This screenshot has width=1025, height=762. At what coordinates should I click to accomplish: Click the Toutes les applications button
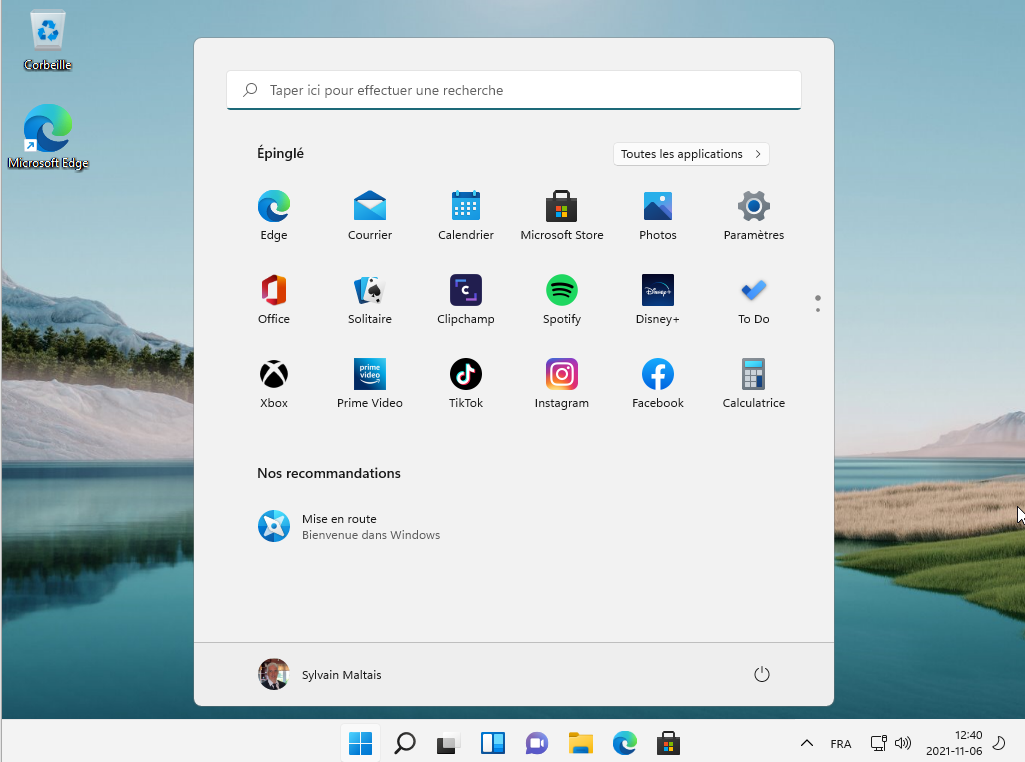[x=691, y=154]
